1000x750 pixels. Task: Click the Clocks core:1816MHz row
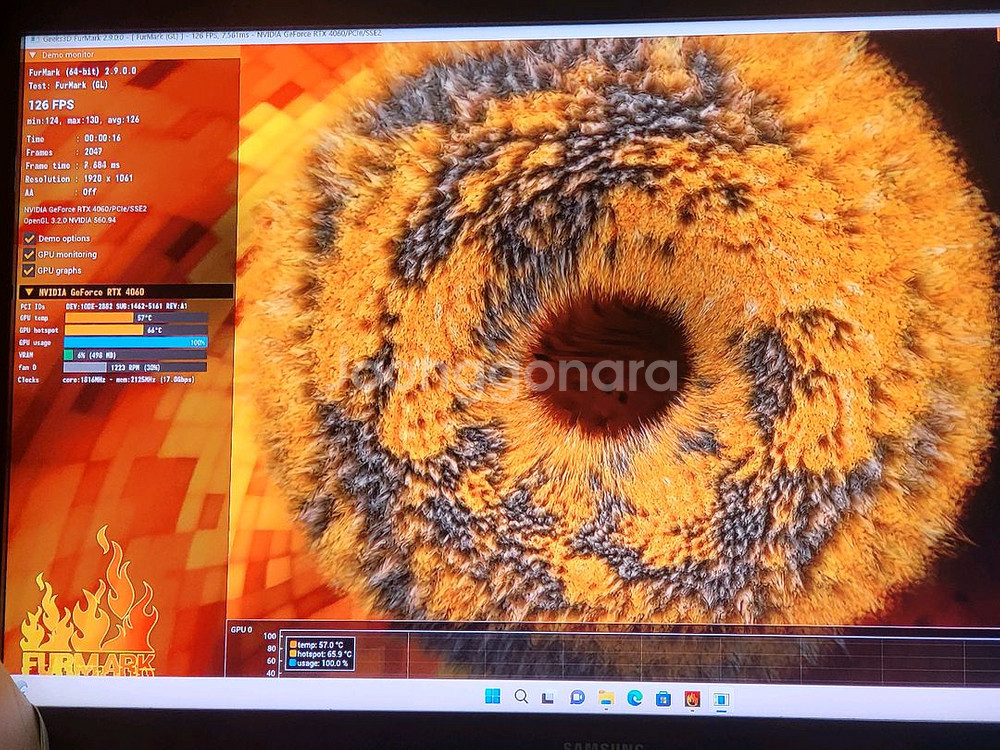point(106,380)
